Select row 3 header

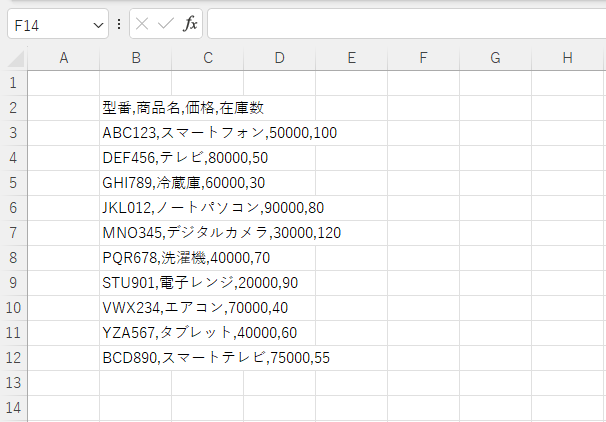14,133
